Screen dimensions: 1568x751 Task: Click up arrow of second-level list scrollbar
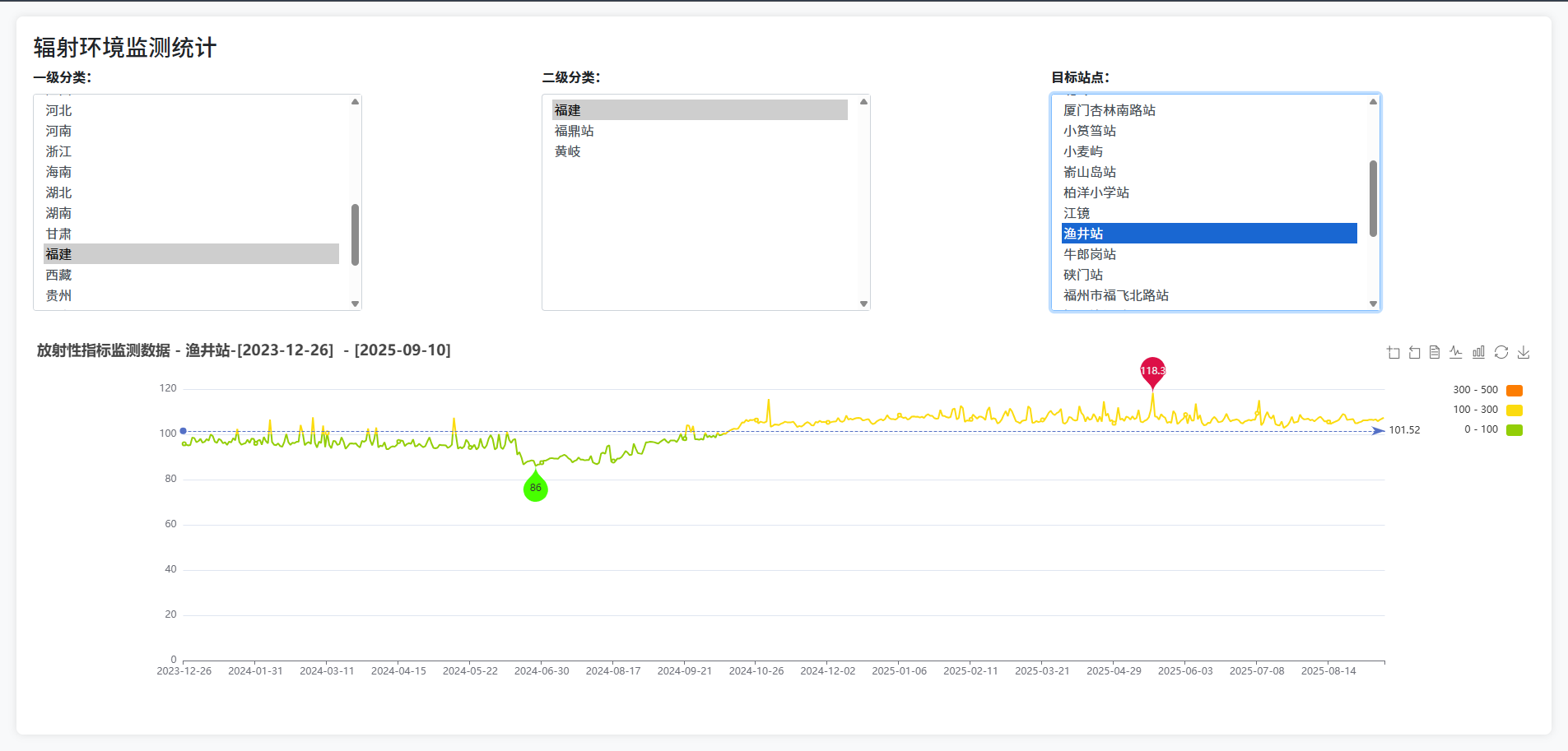(x=863, y=102)
